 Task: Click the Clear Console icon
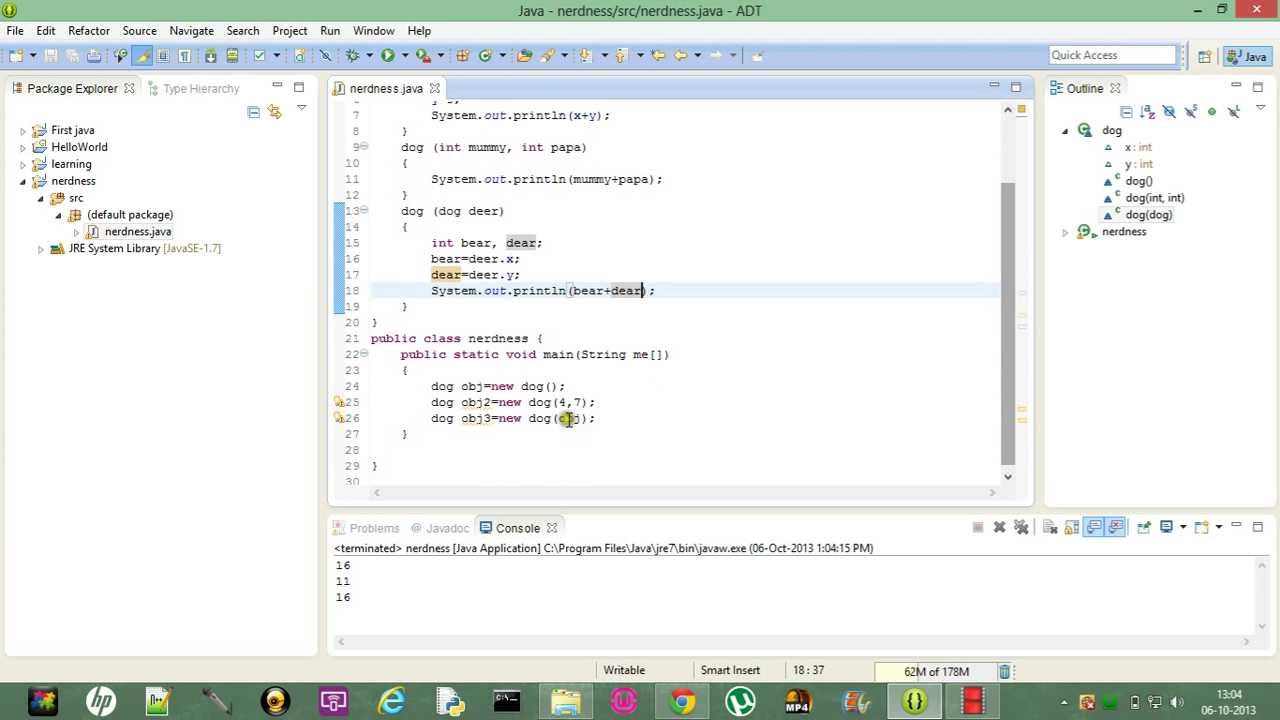tap(1050, 527)
